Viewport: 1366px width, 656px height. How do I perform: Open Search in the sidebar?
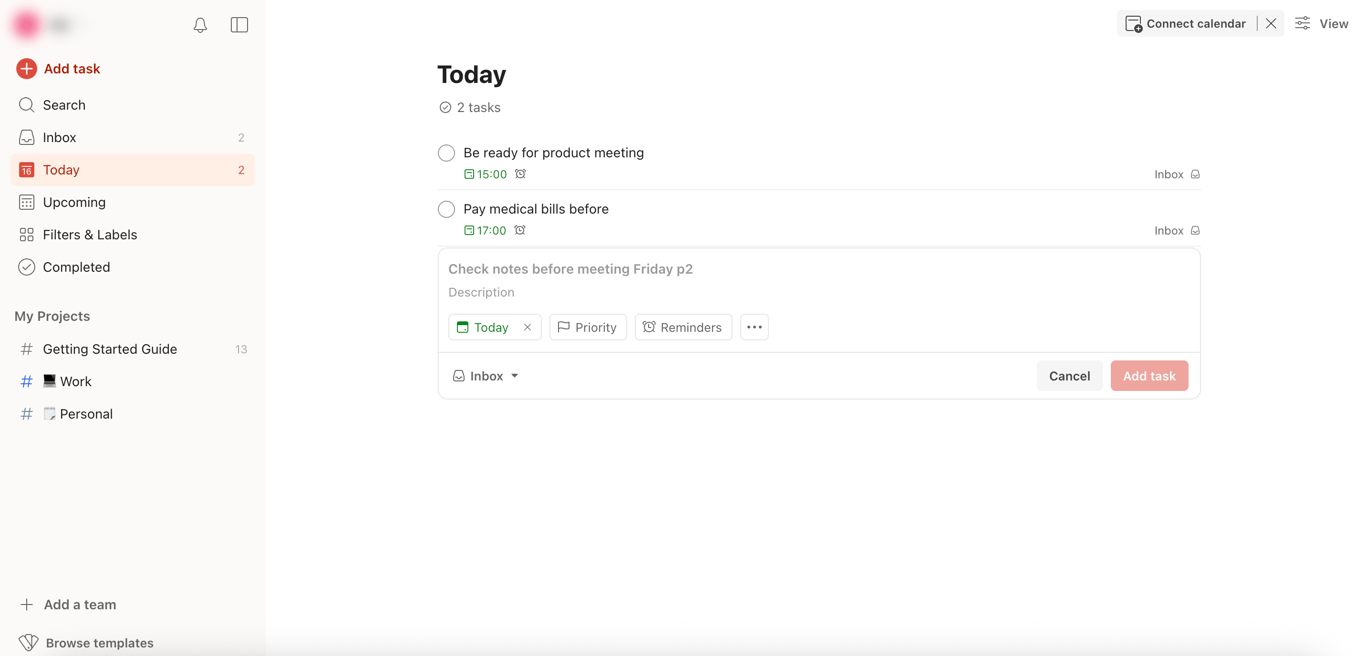[x=64, y=105]
